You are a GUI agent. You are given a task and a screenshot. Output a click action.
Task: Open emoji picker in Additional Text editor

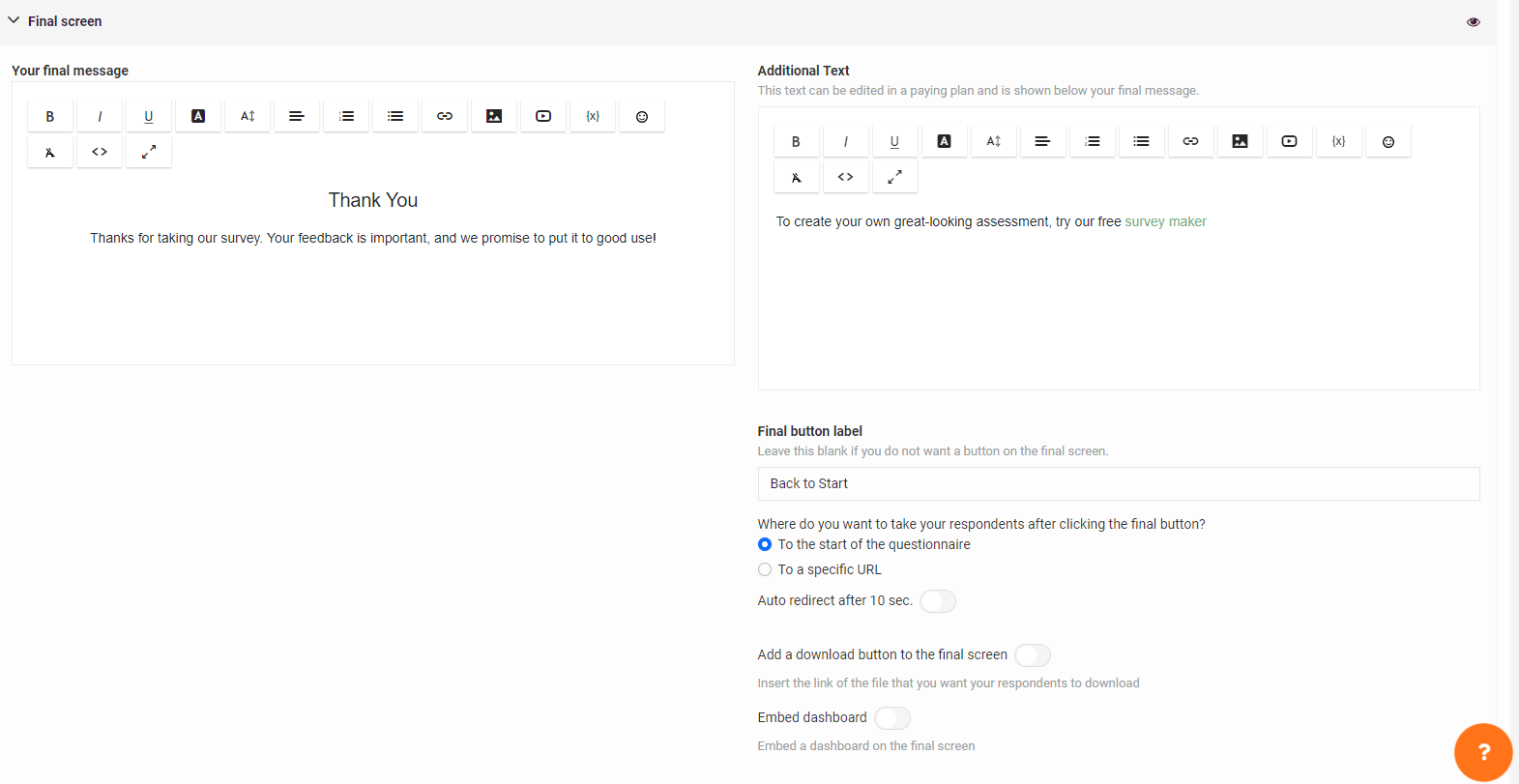point(1388,141)
